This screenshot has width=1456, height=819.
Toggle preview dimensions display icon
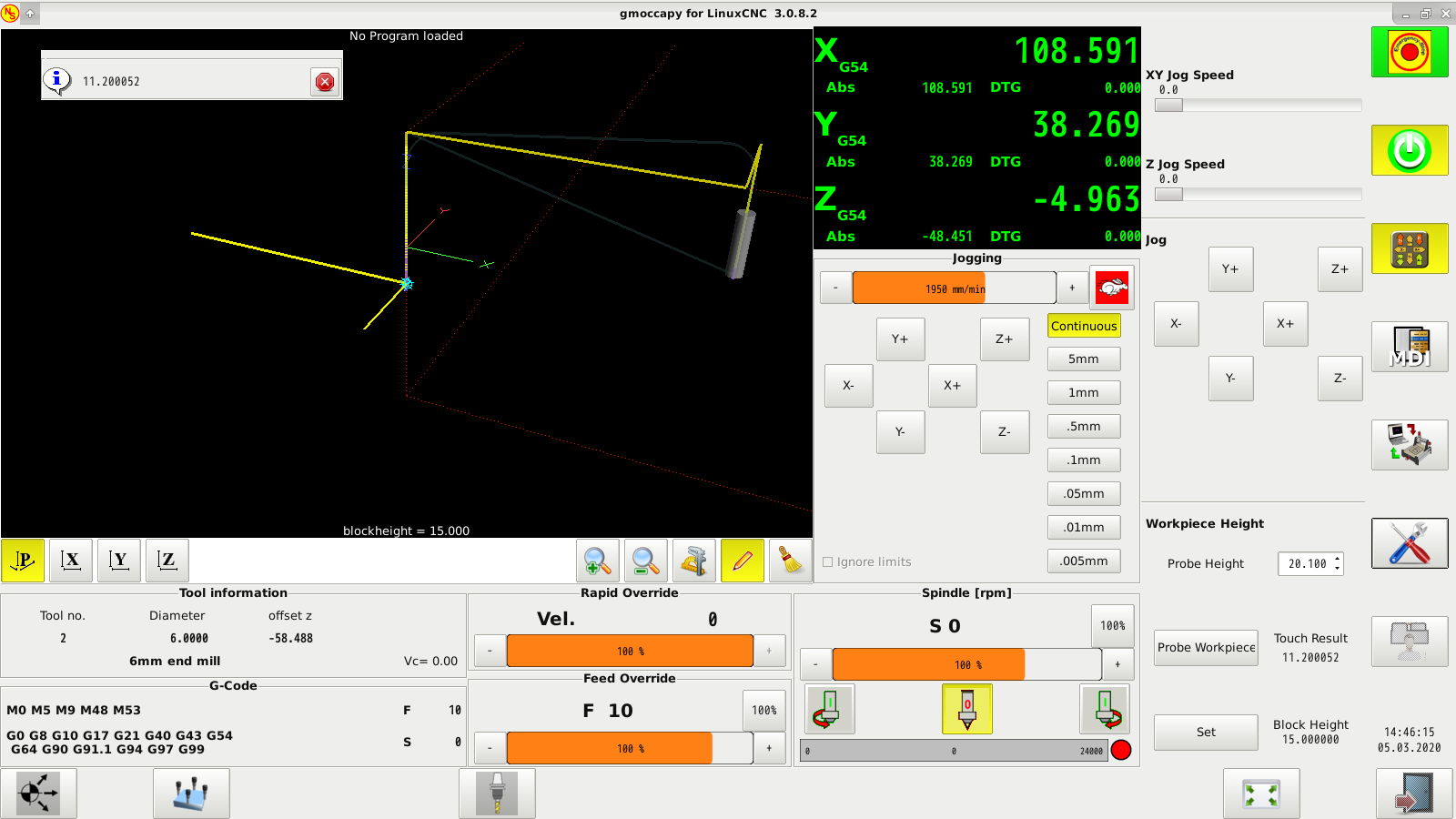[694, 561]
